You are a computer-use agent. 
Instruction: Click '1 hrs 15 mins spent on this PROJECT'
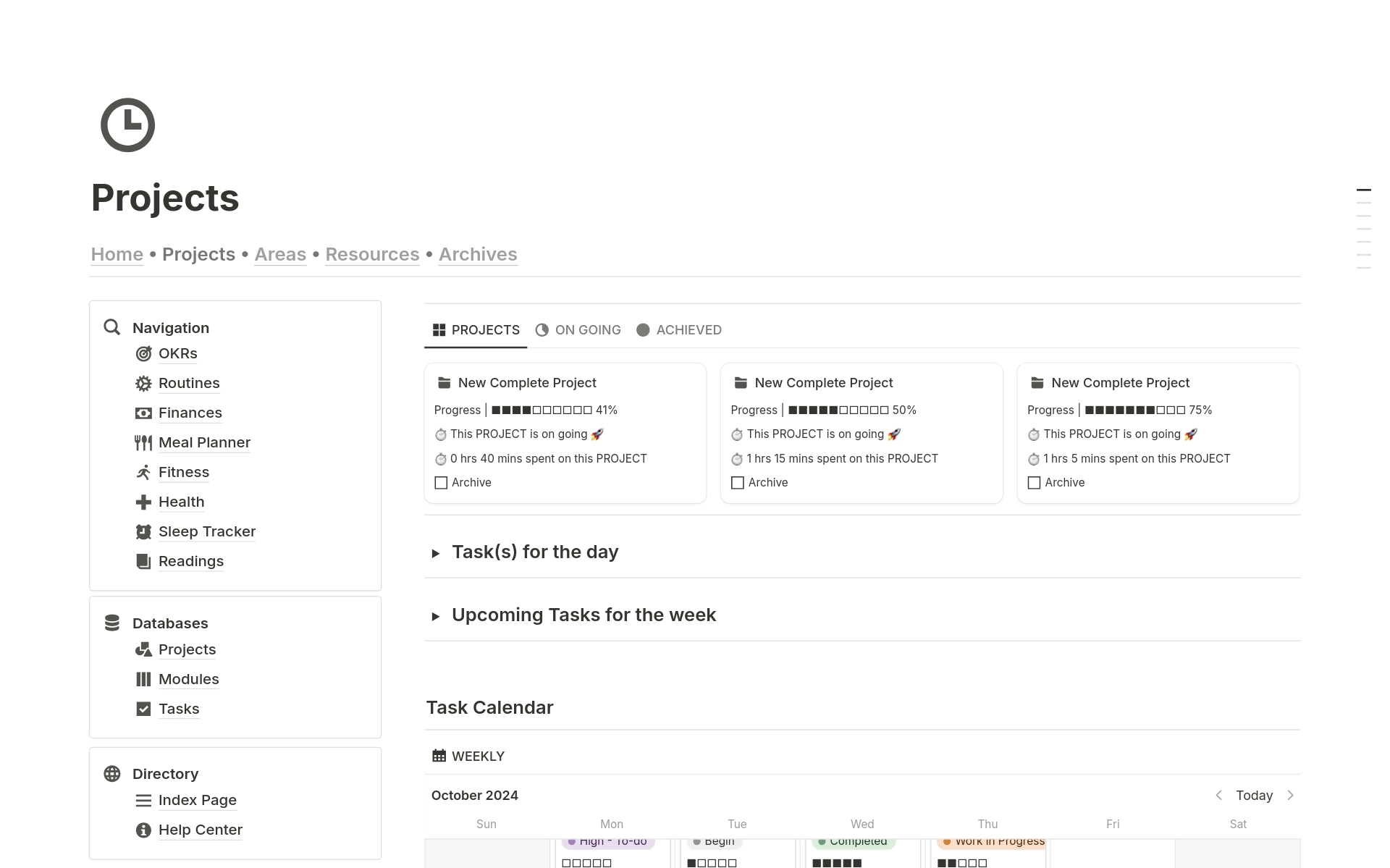[x=842, y=458]
